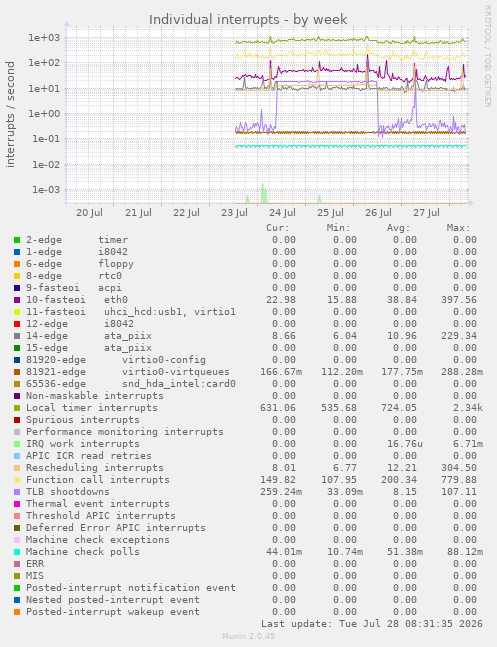Click the 'Avg:' column header
This screenshot has height=647, width=497.
pyautogui.click(x=399, y=228)
